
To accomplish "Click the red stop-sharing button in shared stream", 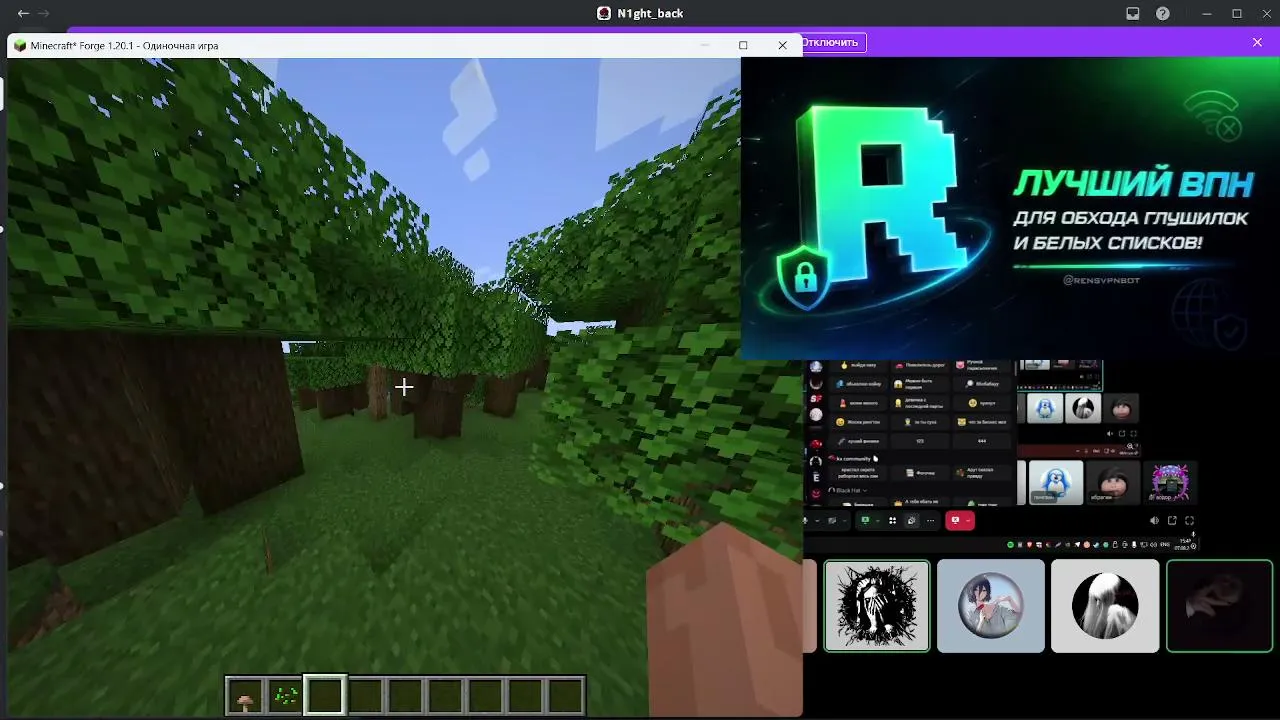I will click(x=959, y=520).
